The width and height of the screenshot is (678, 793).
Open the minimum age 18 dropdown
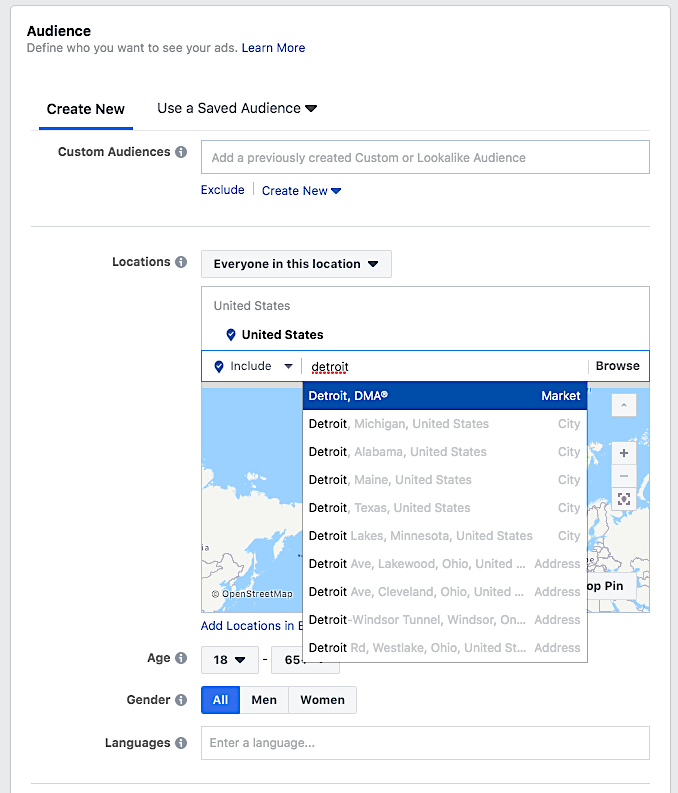tap(230, 660)
